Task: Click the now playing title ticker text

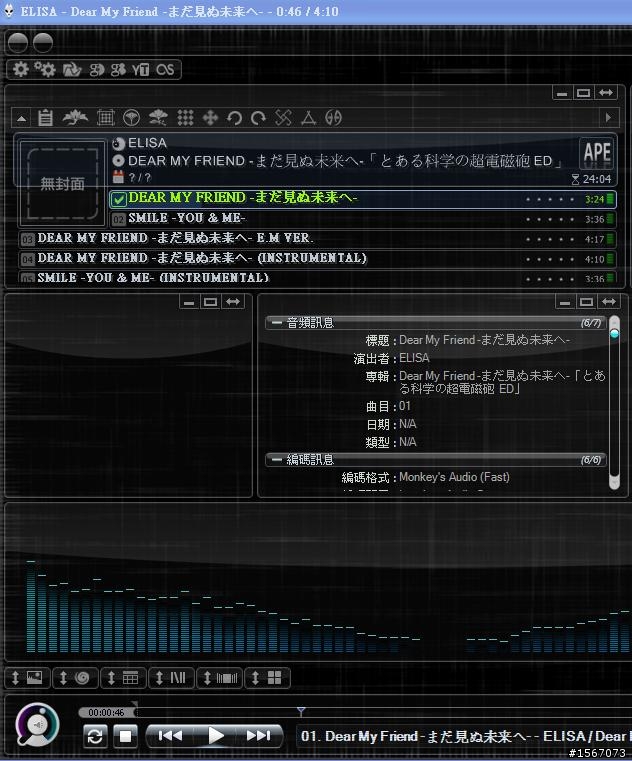Action: click(464, 736)
